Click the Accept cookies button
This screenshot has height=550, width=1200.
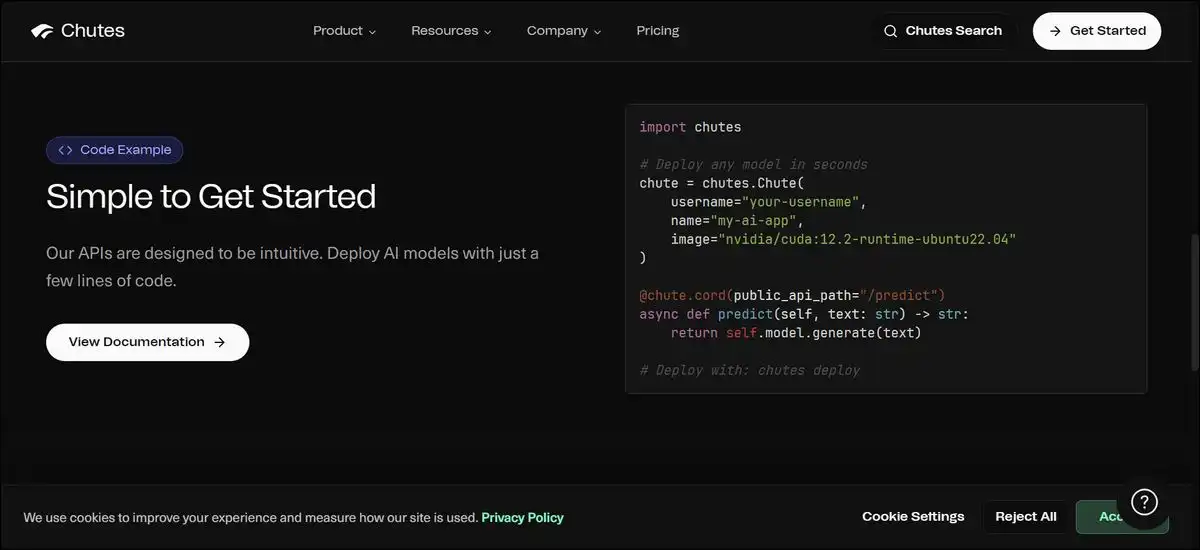(x=1121, y=517)
